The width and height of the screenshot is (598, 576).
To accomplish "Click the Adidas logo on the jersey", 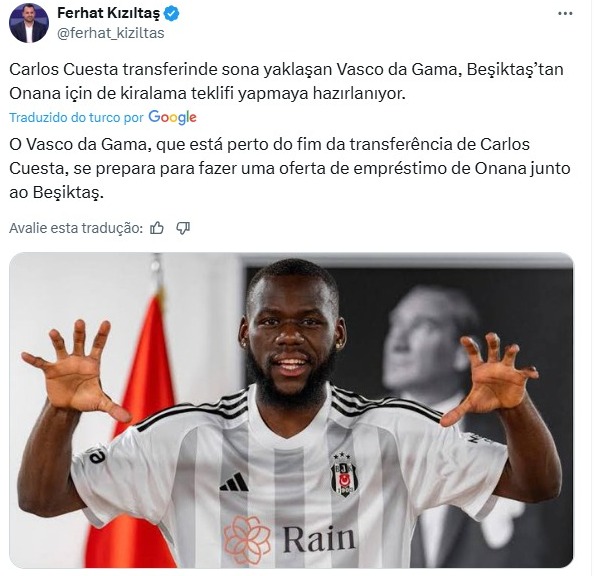I will click(234, 481).
